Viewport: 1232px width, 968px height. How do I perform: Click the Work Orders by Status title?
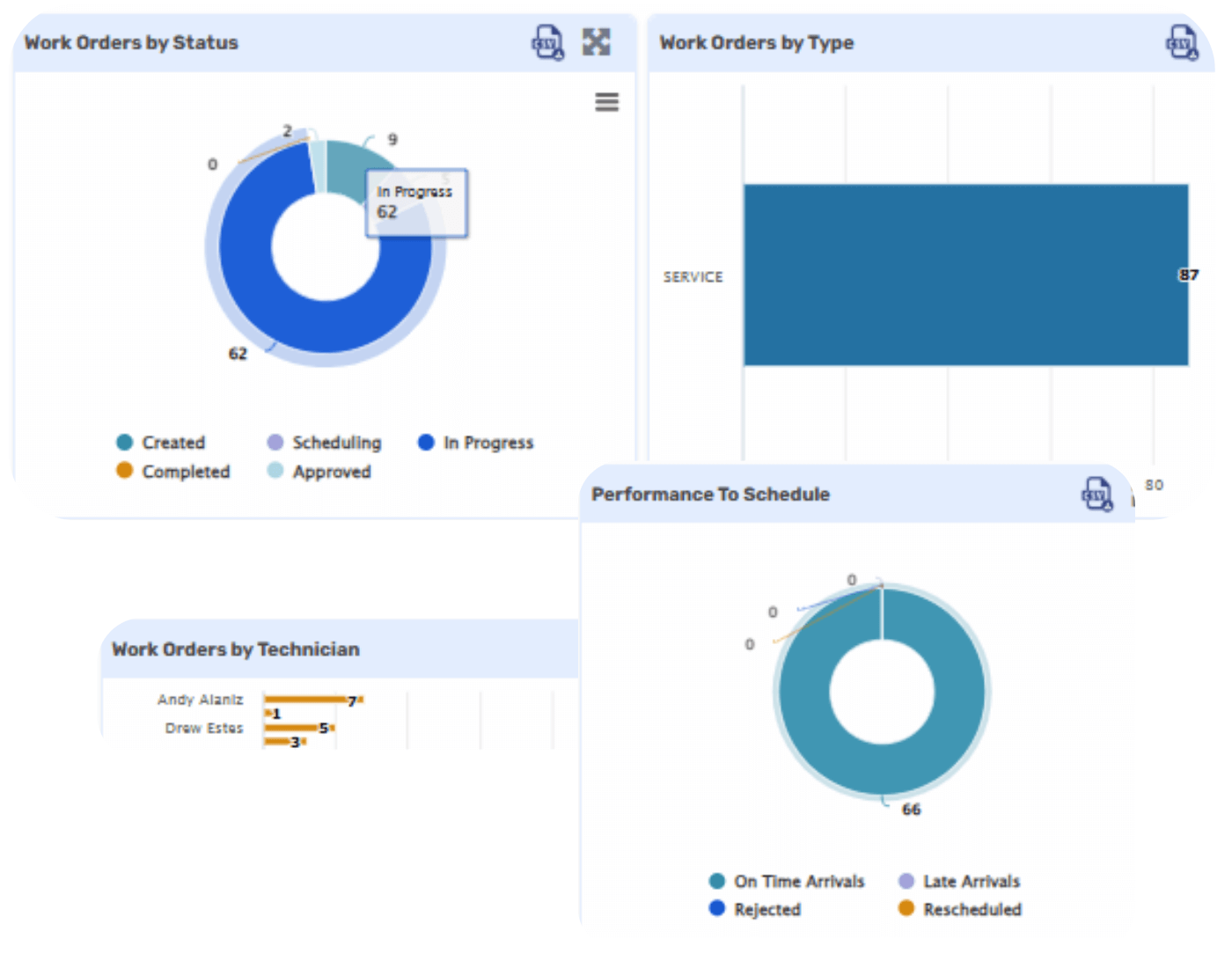click(x=131, y=42)
